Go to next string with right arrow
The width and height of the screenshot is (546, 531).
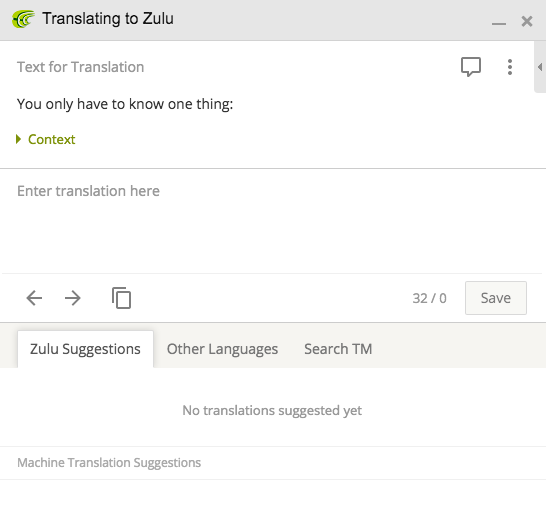tap(73, 298)
